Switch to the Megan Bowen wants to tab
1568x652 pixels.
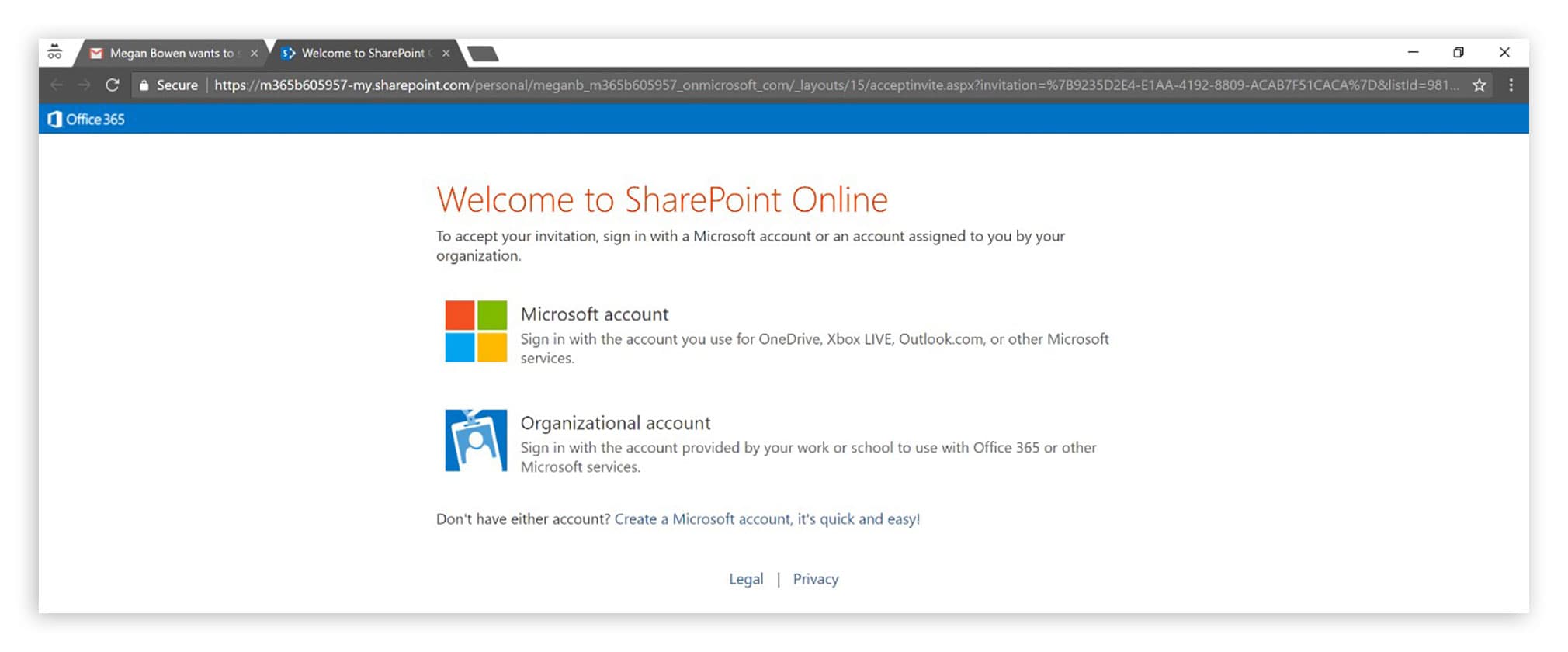[171, 54]
